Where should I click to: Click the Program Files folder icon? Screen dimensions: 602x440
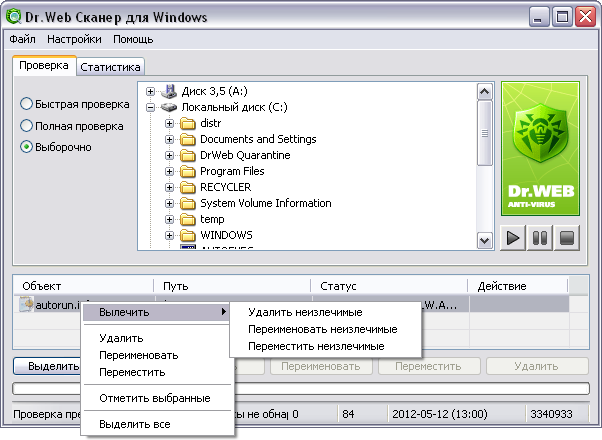pos(188,171)
